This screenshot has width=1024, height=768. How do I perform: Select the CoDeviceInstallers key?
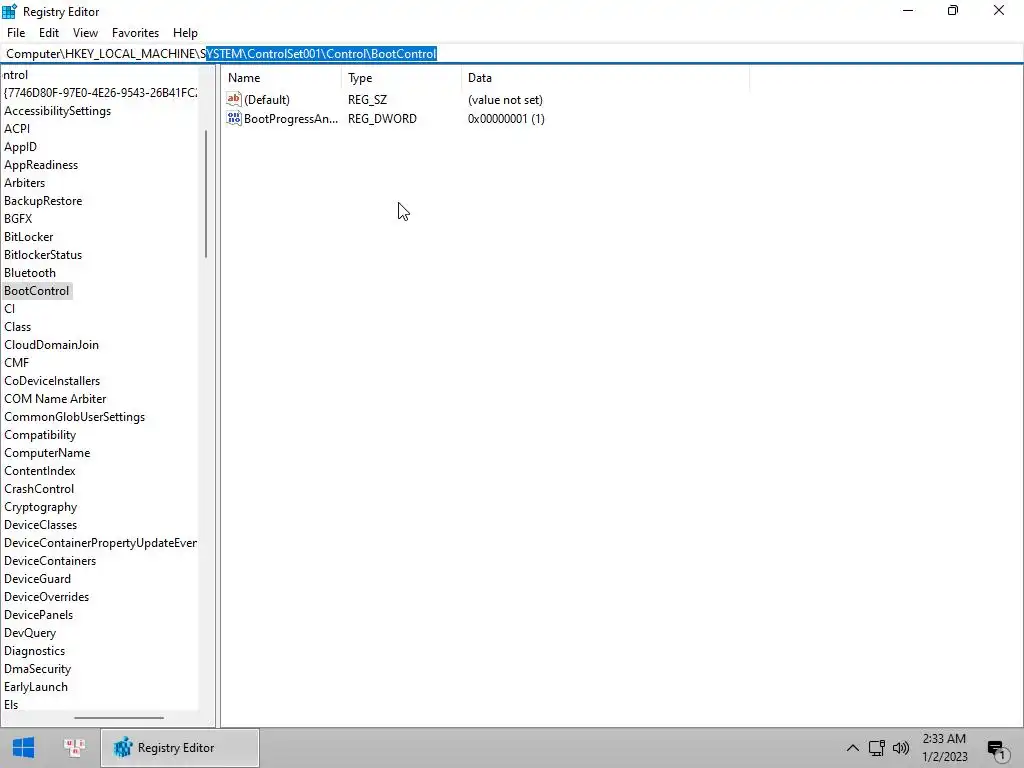52,381
